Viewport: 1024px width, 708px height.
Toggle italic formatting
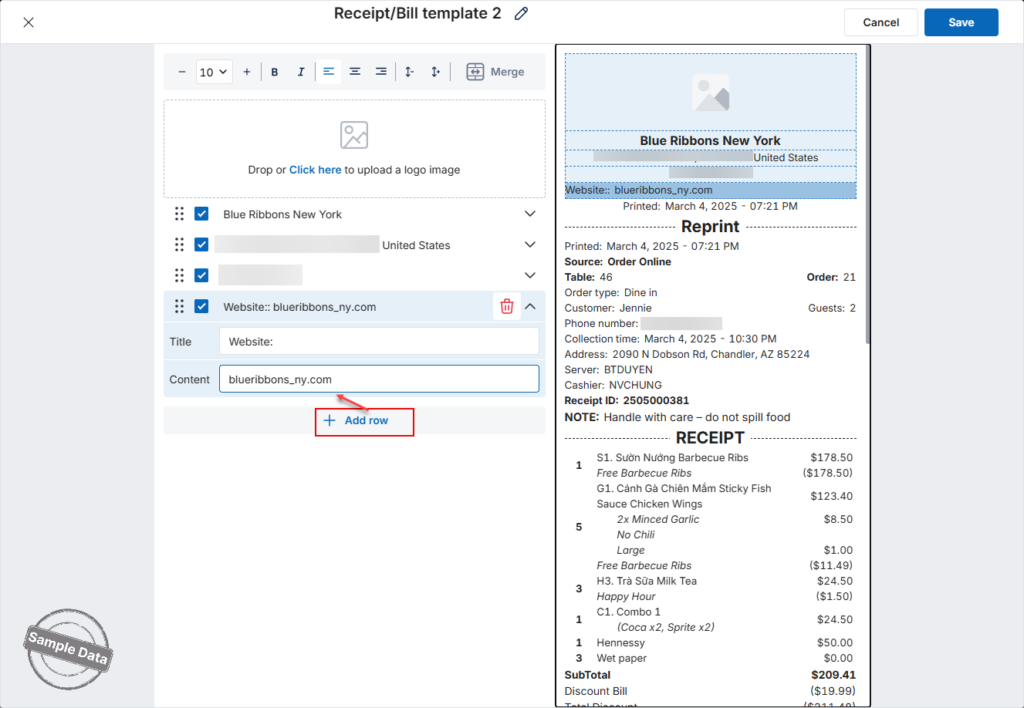(300, 72)
